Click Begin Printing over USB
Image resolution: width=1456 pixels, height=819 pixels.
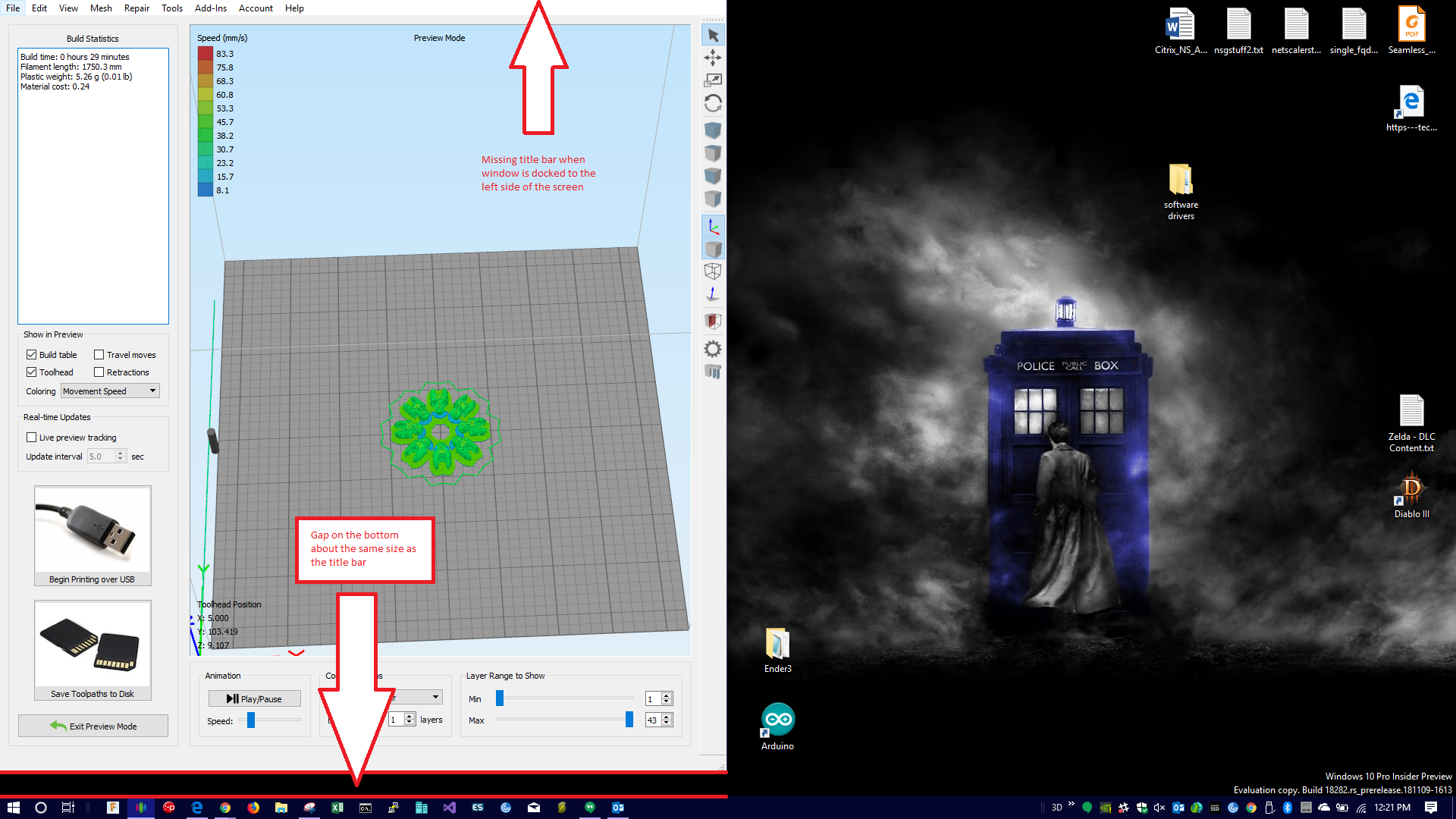93,536
